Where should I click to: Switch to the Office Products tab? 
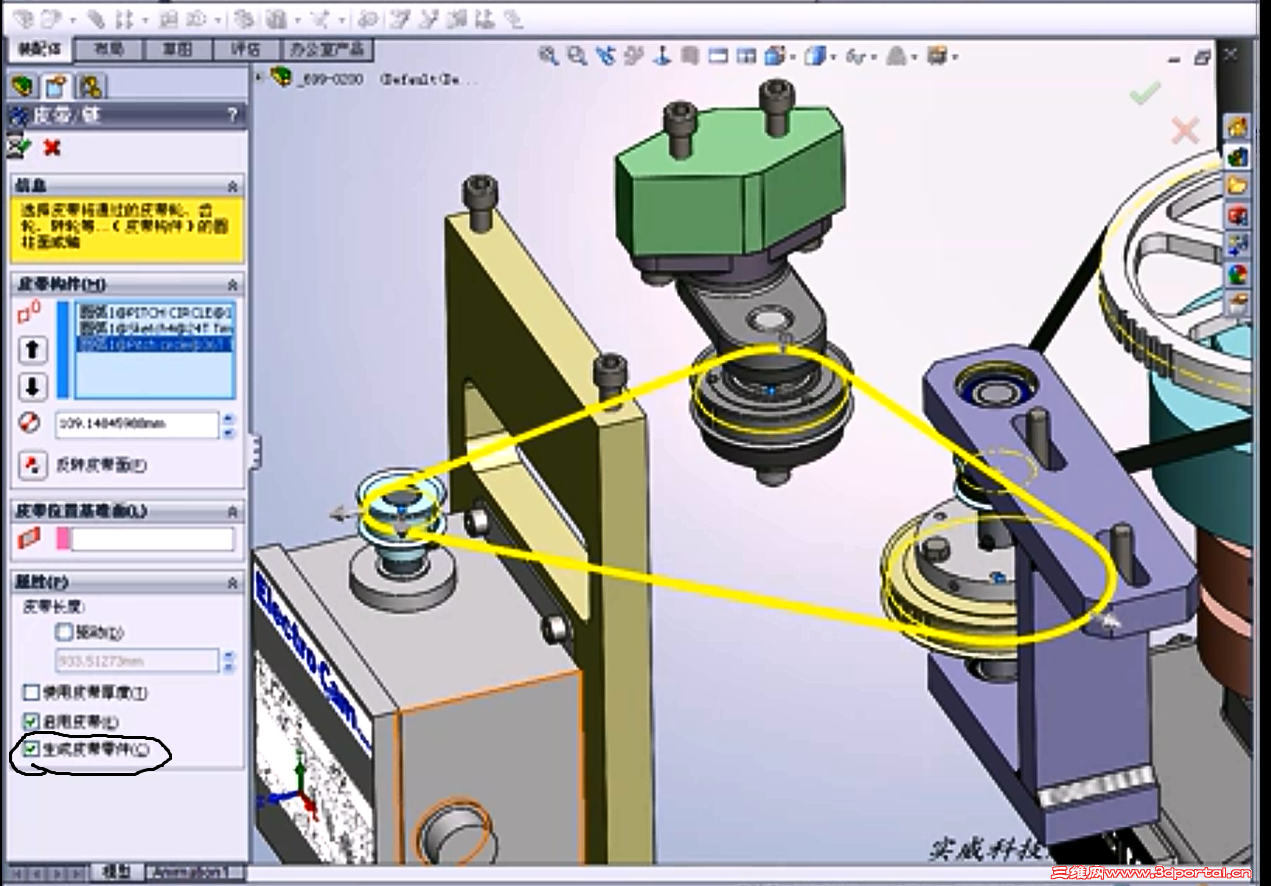tap(326, 49)
